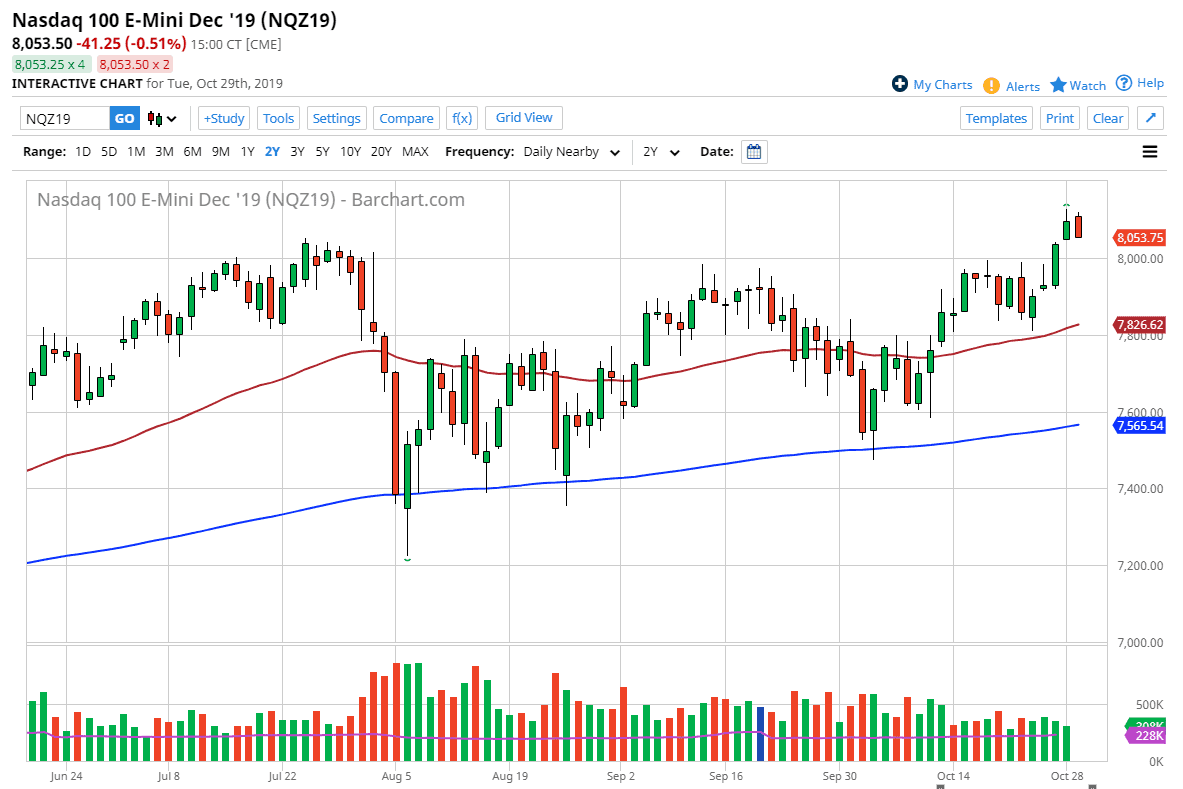Viewport: 1183px width, 789px height.
Task: Open the Frequency dropdown
Action: 573,152
